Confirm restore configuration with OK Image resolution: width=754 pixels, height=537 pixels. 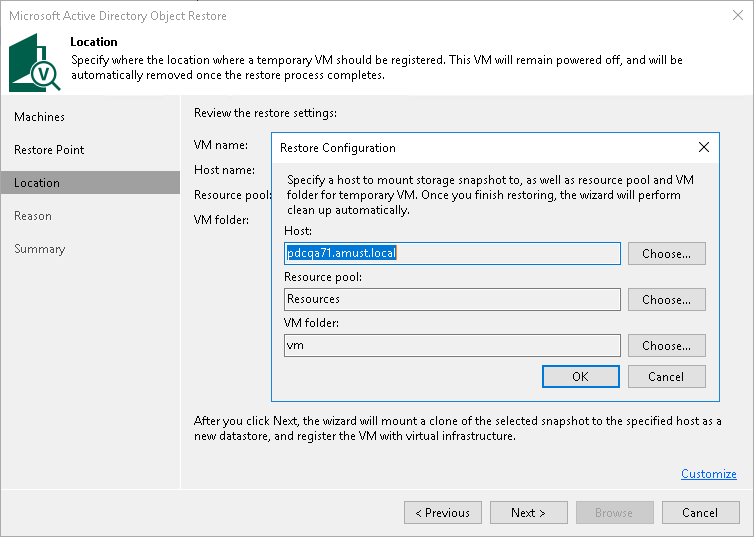pyautogui.click(x=580, y=377)
